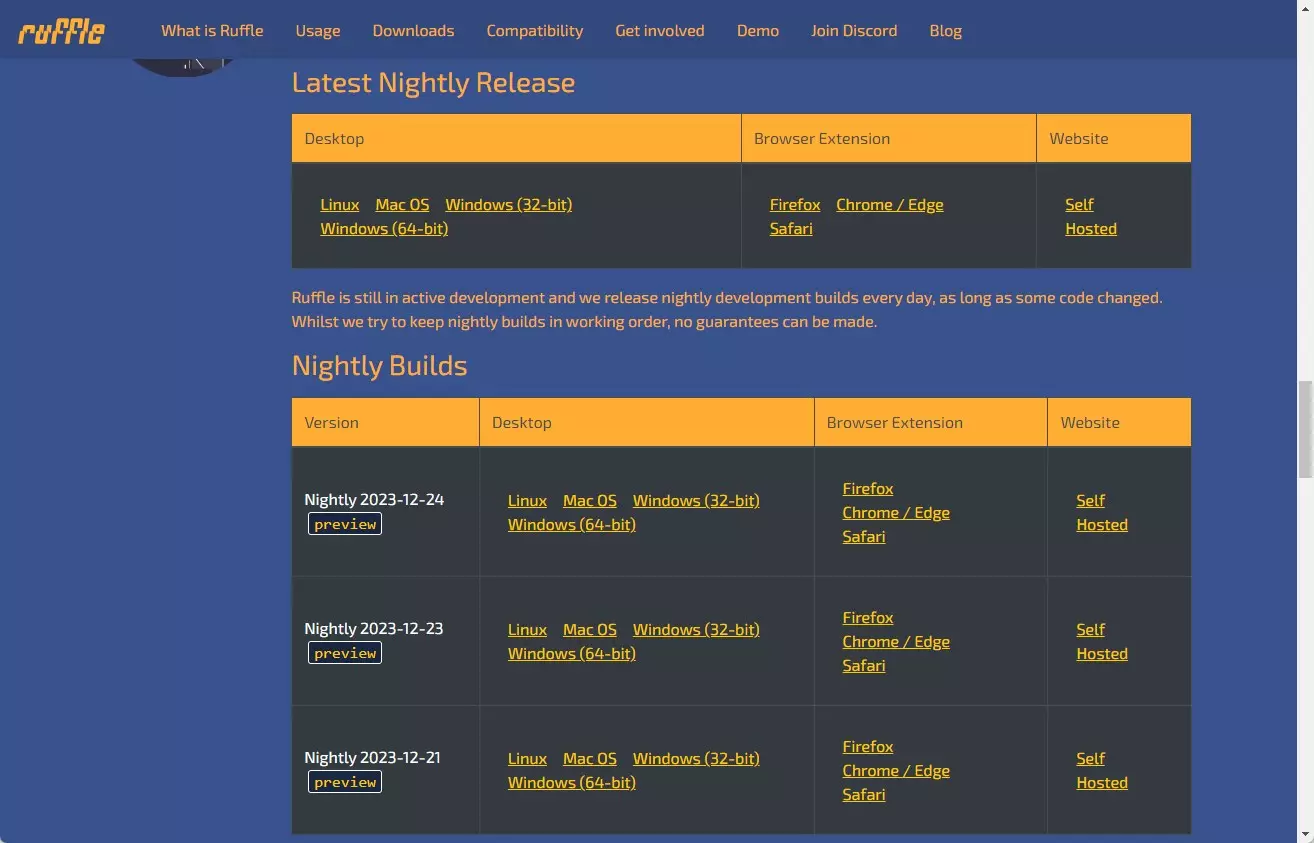
Task: Download Self Hosted package for Nightly 2023-12-23
Action: [x=1102, y=641]
